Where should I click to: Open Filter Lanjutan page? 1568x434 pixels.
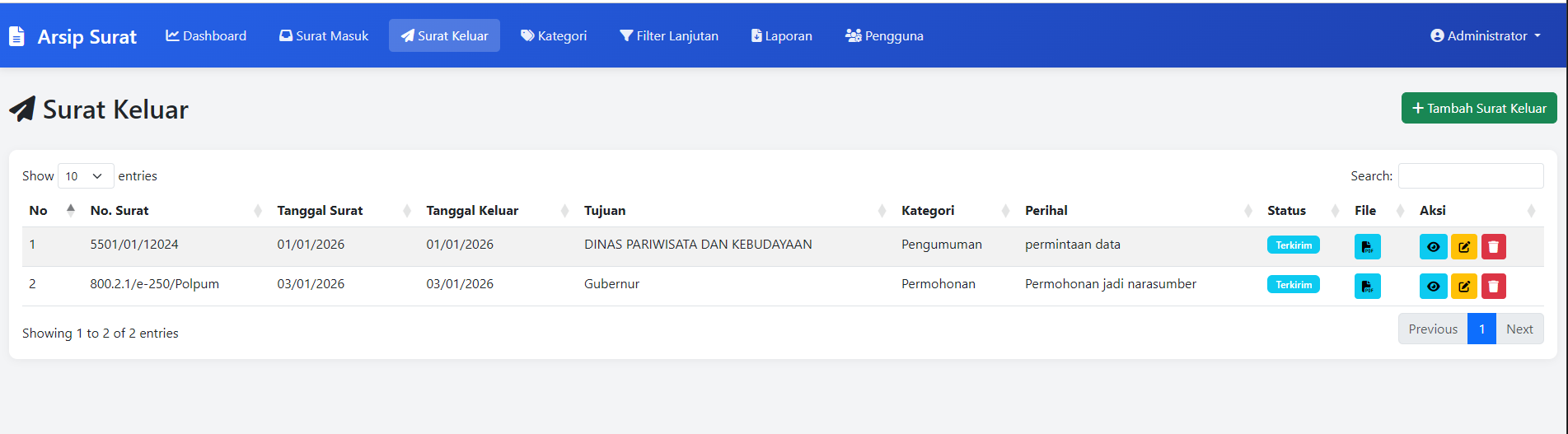(x=669, y=35)
